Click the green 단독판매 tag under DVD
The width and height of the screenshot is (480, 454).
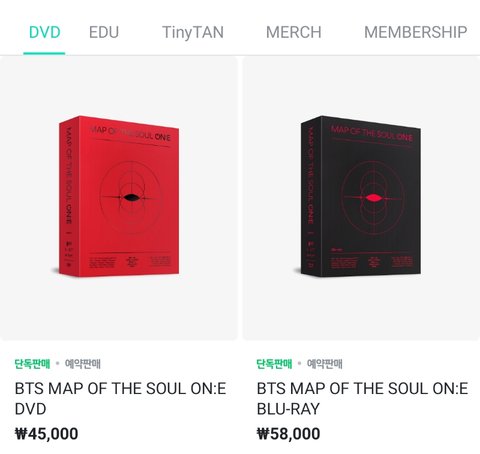point(32,363)
